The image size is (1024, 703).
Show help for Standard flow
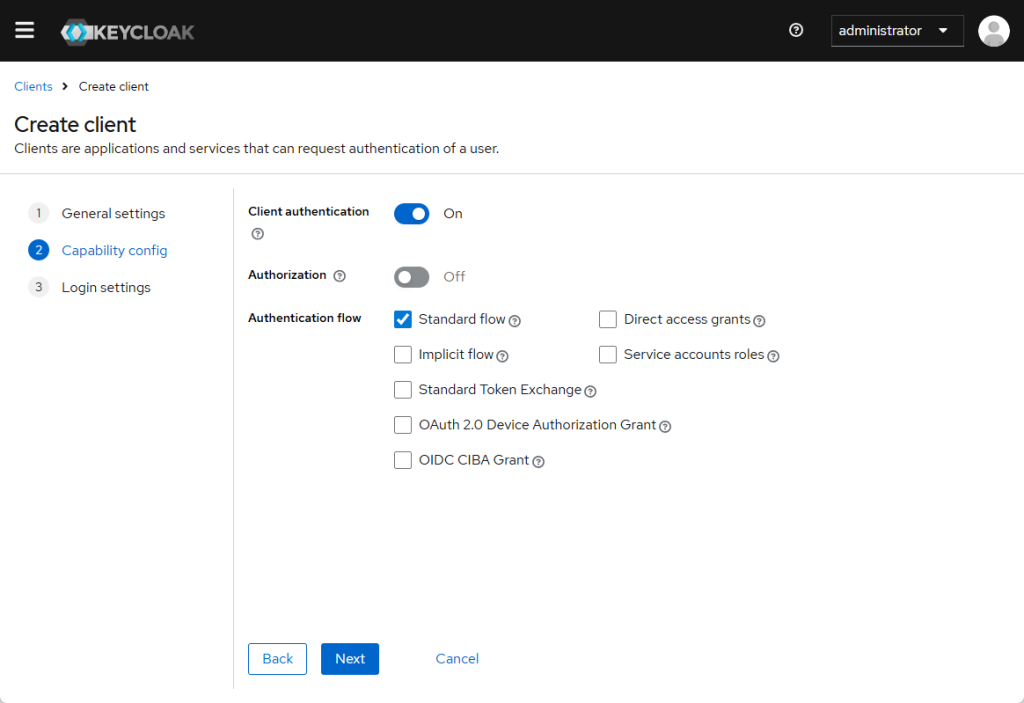click(515, 321)
